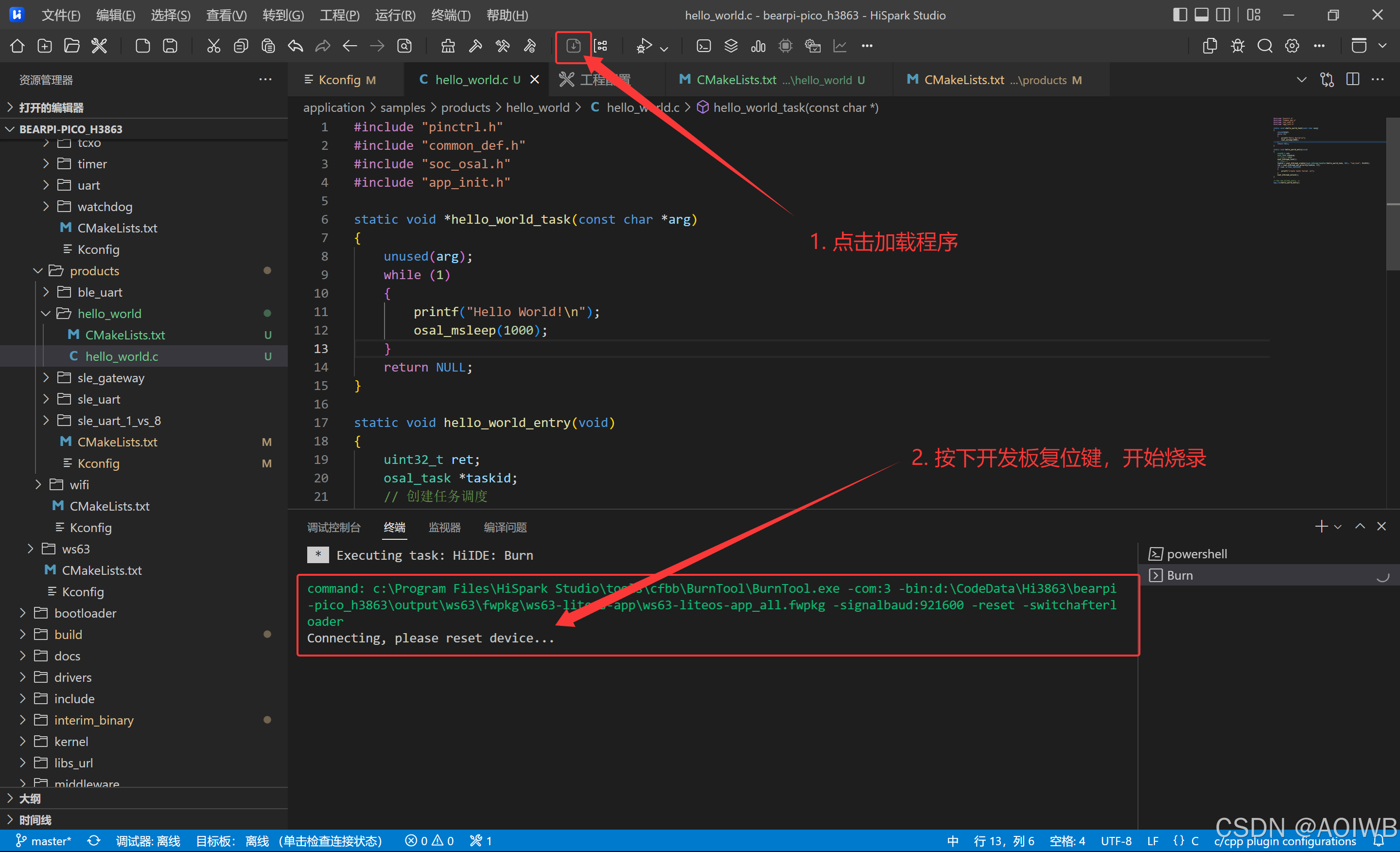The width and height of the screenshot is (1400, 852).
Task: Open the 工程(P) menu
Action: [339, 16]
